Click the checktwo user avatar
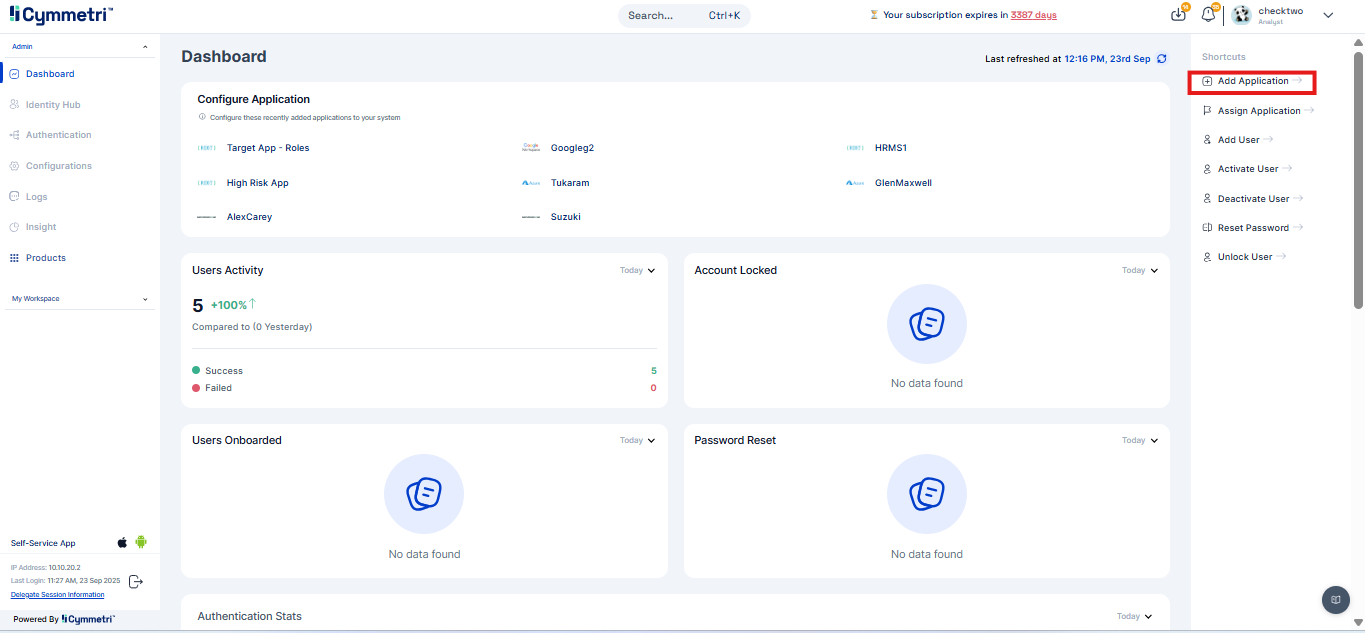The height and width of the screenshot is (633, 1365). (x=1241, y=15)
